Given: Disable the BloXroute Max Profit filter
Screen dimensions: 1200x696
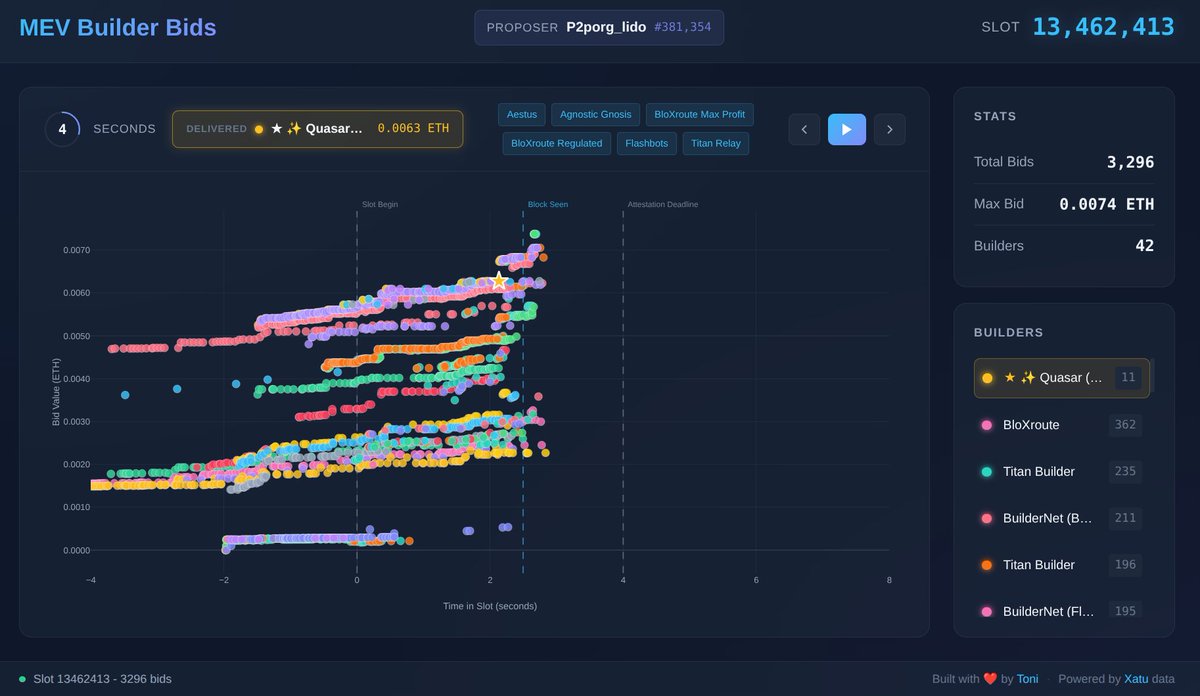Looking at the screenshot, I should (x=699, y=114).
